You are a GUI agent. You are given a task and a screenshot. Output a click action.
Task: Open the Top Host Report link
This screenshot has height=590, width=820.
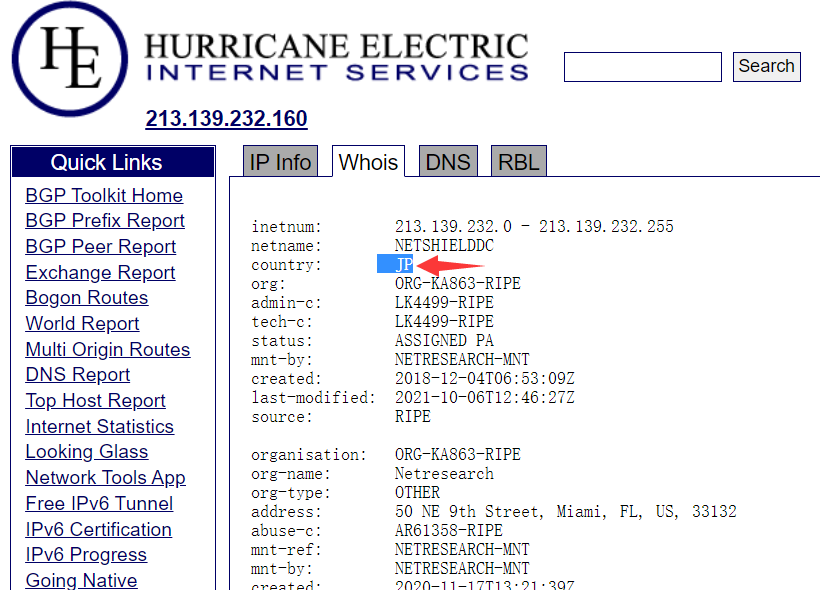coord(96,401)
